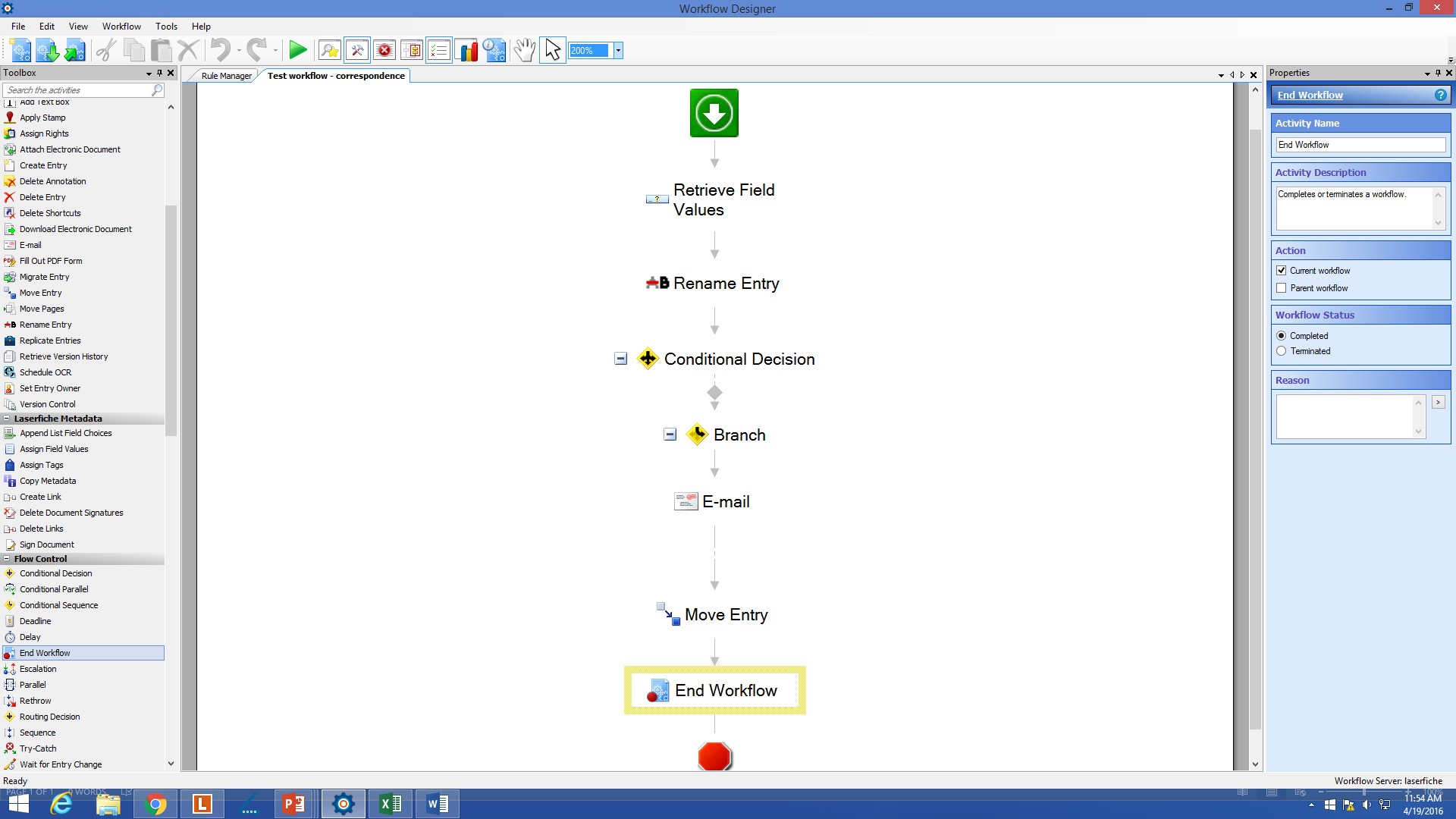Select the pointer/select tool icon
The width and height of the screenshot is (1456, 819).
pos(550,50)
